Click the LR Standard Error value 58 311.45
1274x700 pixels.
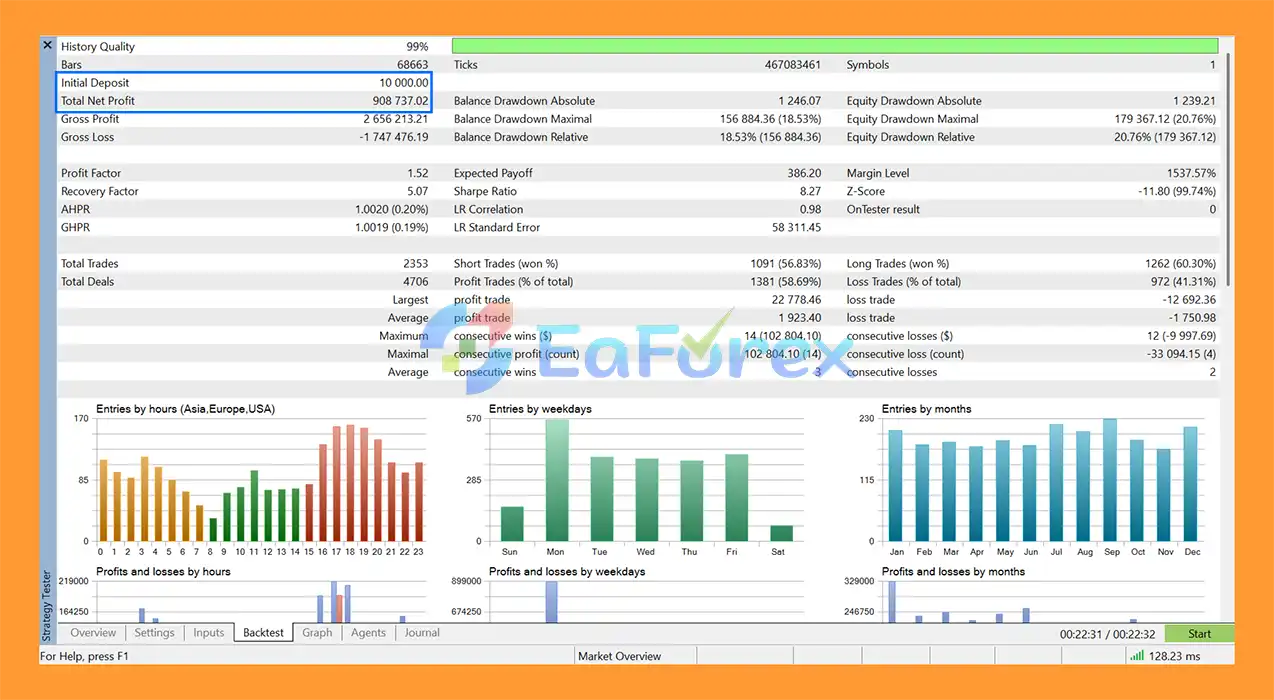pyautogui.click(x=797, y=227)
